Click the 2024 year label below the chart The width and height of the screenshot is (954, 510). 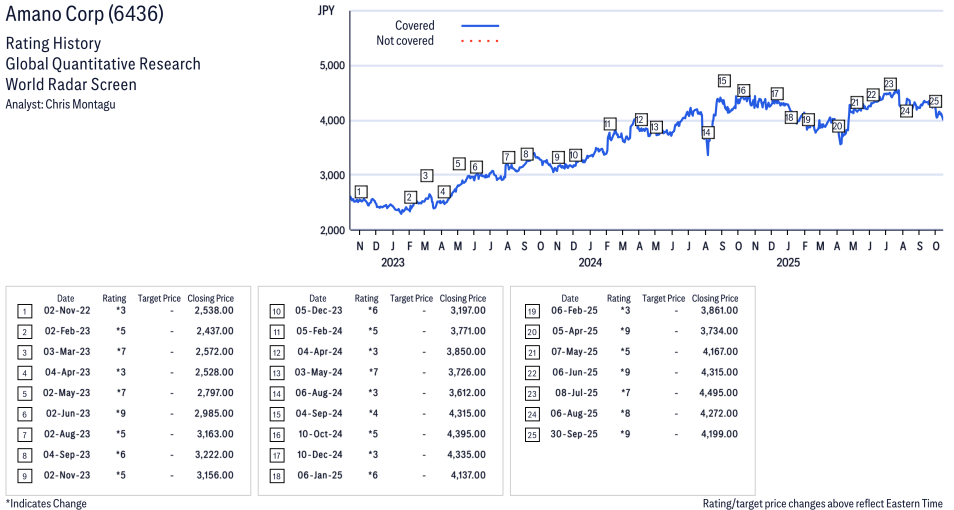point(590,263)
